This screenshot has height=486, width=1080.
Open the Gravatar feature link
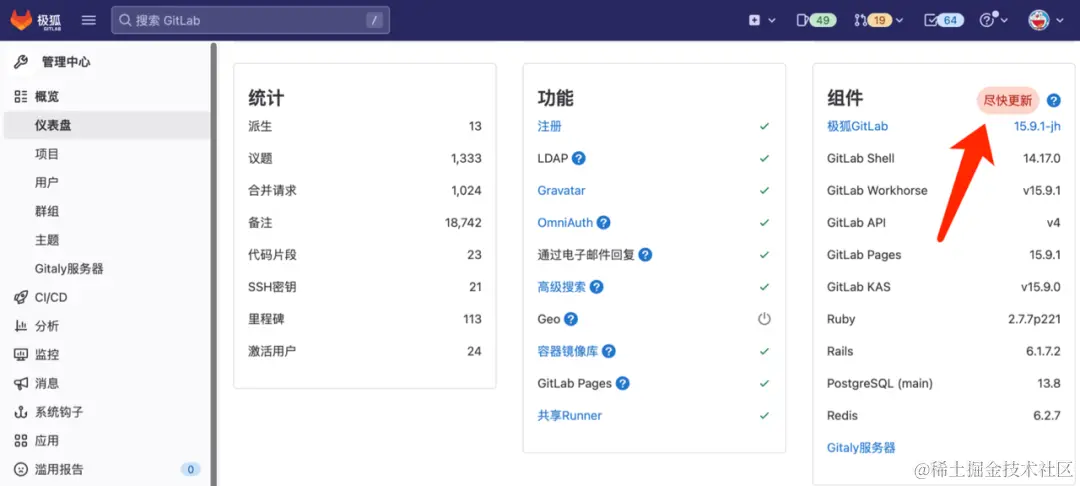coord(561,191)
